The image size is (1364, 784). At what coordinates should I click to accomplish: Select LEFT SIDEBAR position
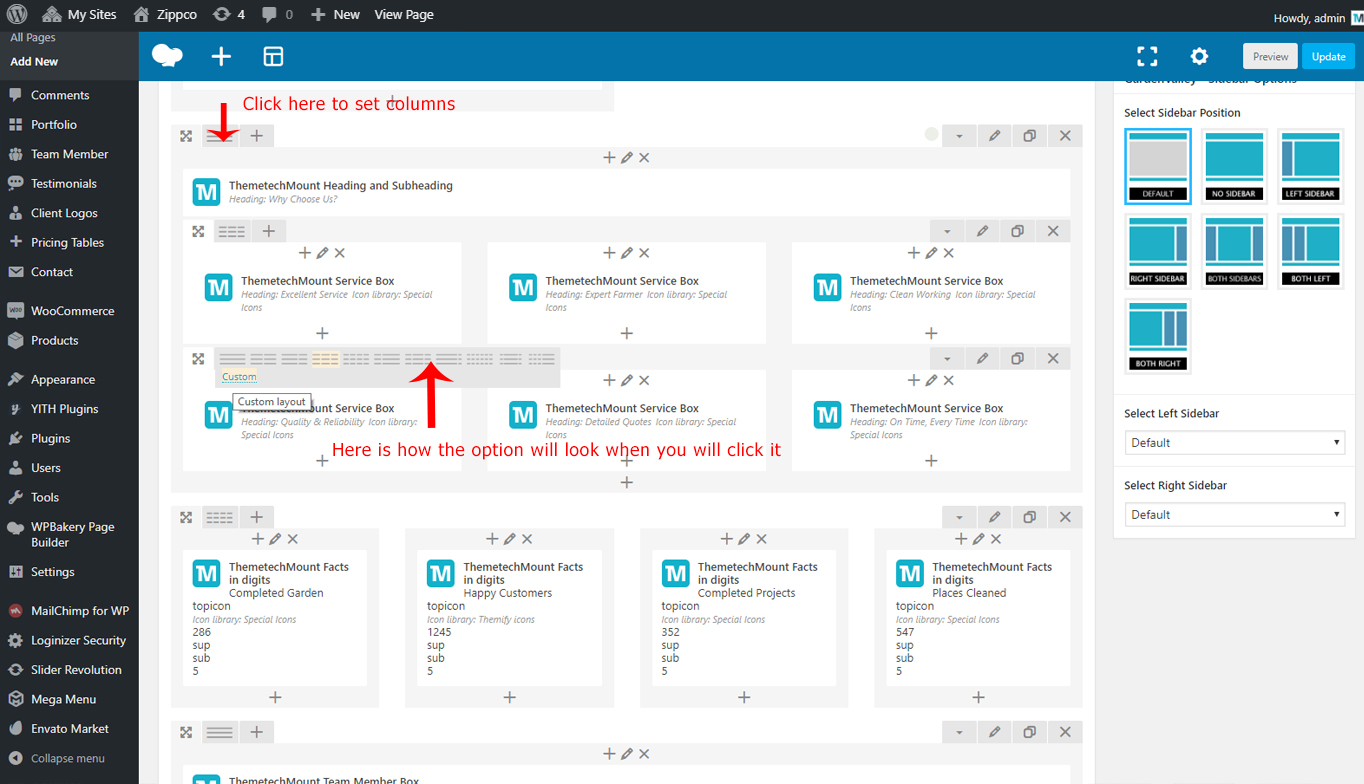1310,166
